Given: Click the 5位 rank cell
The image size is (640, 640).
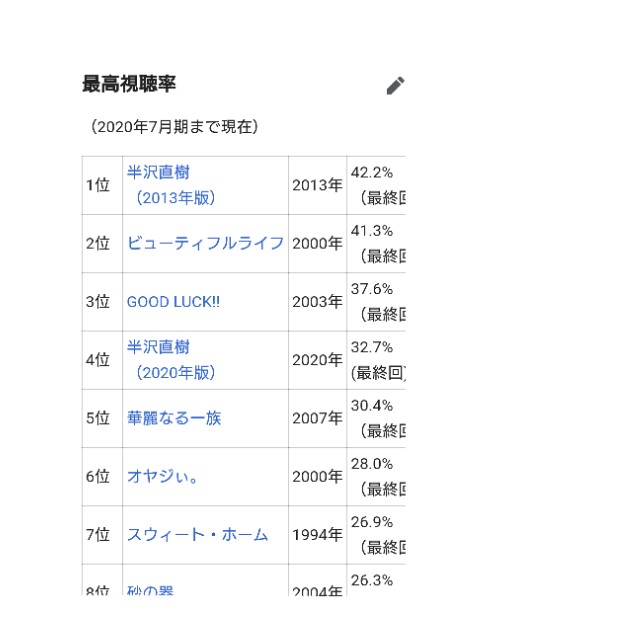Looking at the screenshot, I should [102, 418].
